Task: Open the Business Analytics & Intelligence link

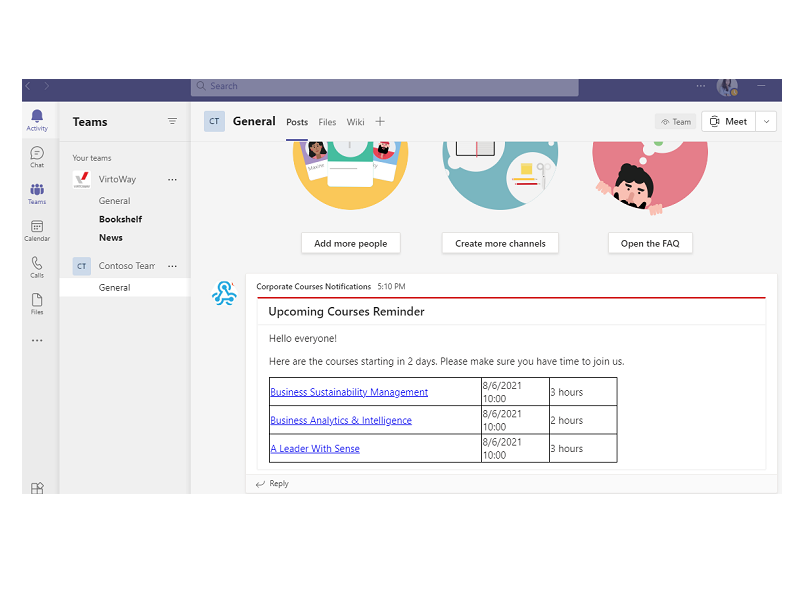Action: click(x=341, y=420)
